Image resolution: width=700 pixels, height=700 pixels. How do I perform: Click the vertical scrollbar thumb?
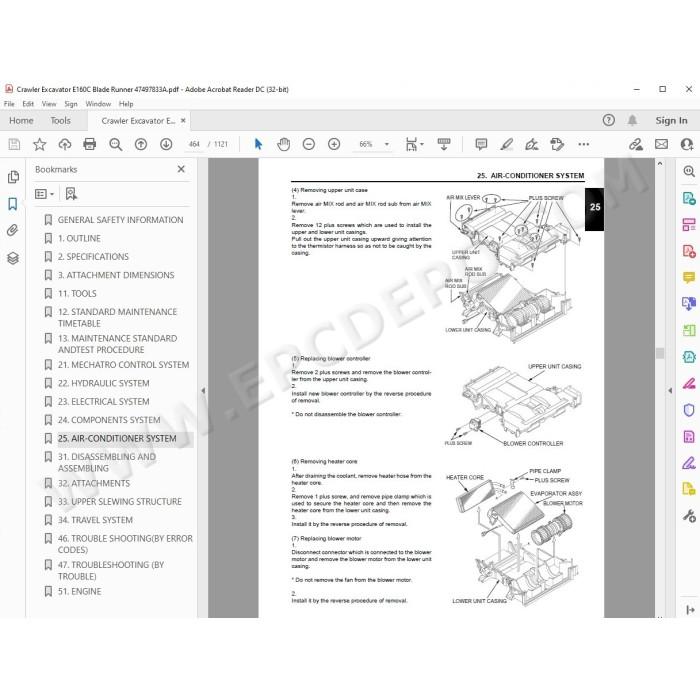[x=660, y=353]
